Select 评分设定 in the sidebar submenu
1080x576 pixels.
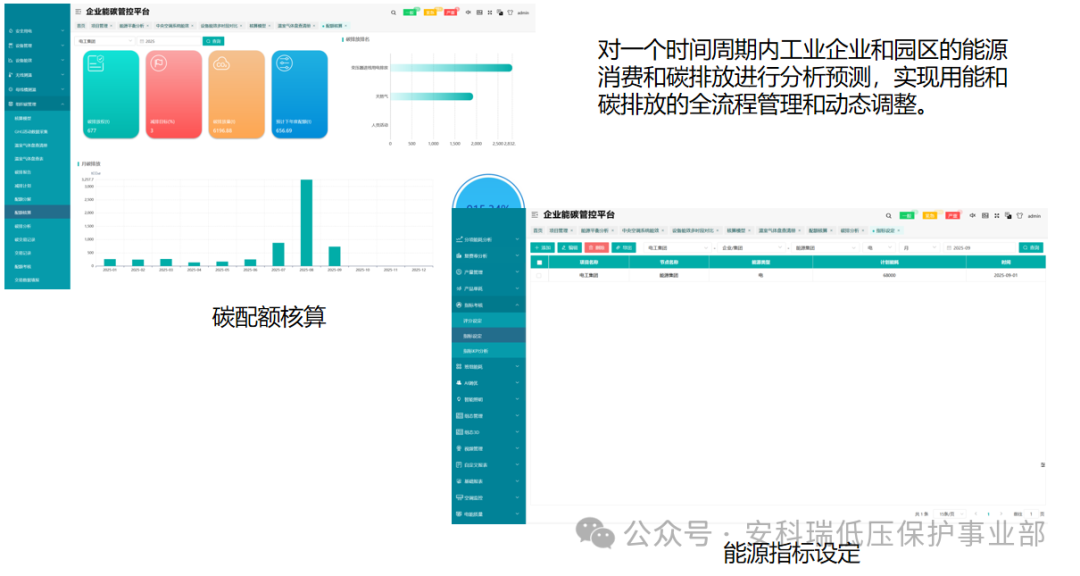tap(488, 321)
